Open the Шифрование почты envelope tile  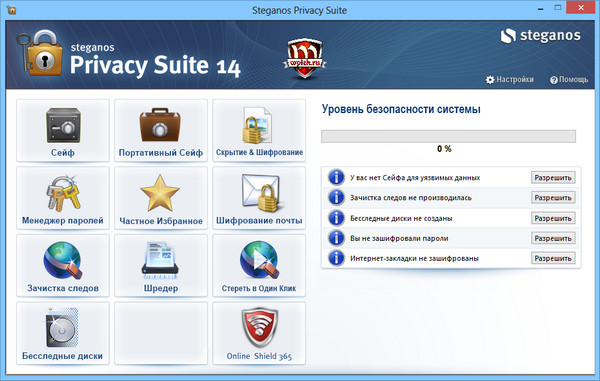click(x=259, y=198)
